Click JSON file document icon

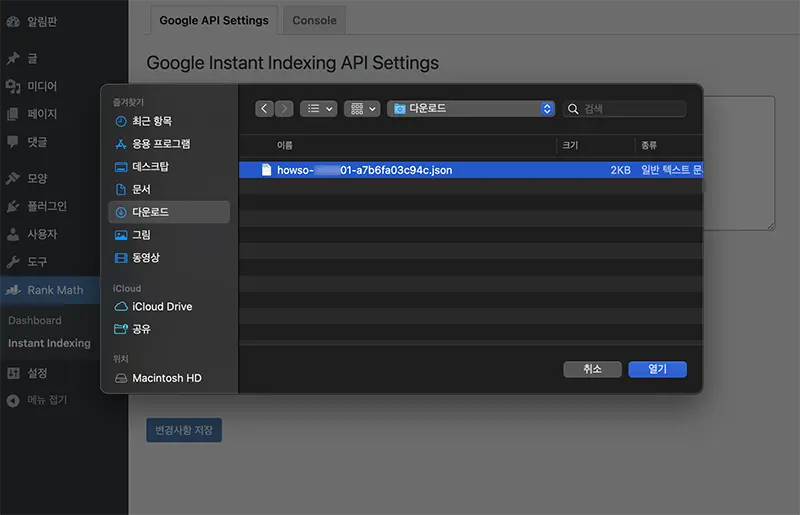pos(266,170)
